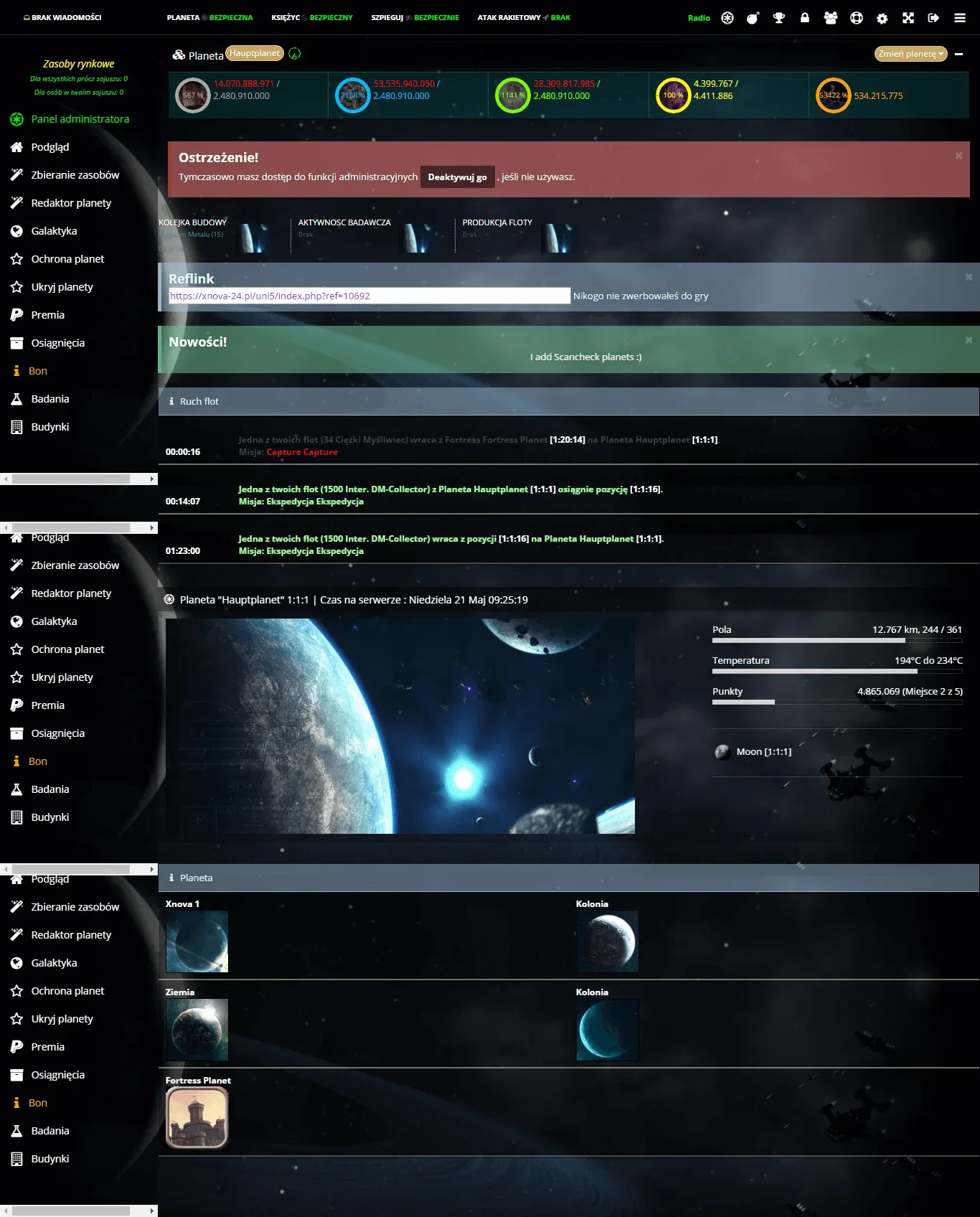Click the fleet timer 01:23:00
This screenshot has width=980, height=1217.
(183, 551)
